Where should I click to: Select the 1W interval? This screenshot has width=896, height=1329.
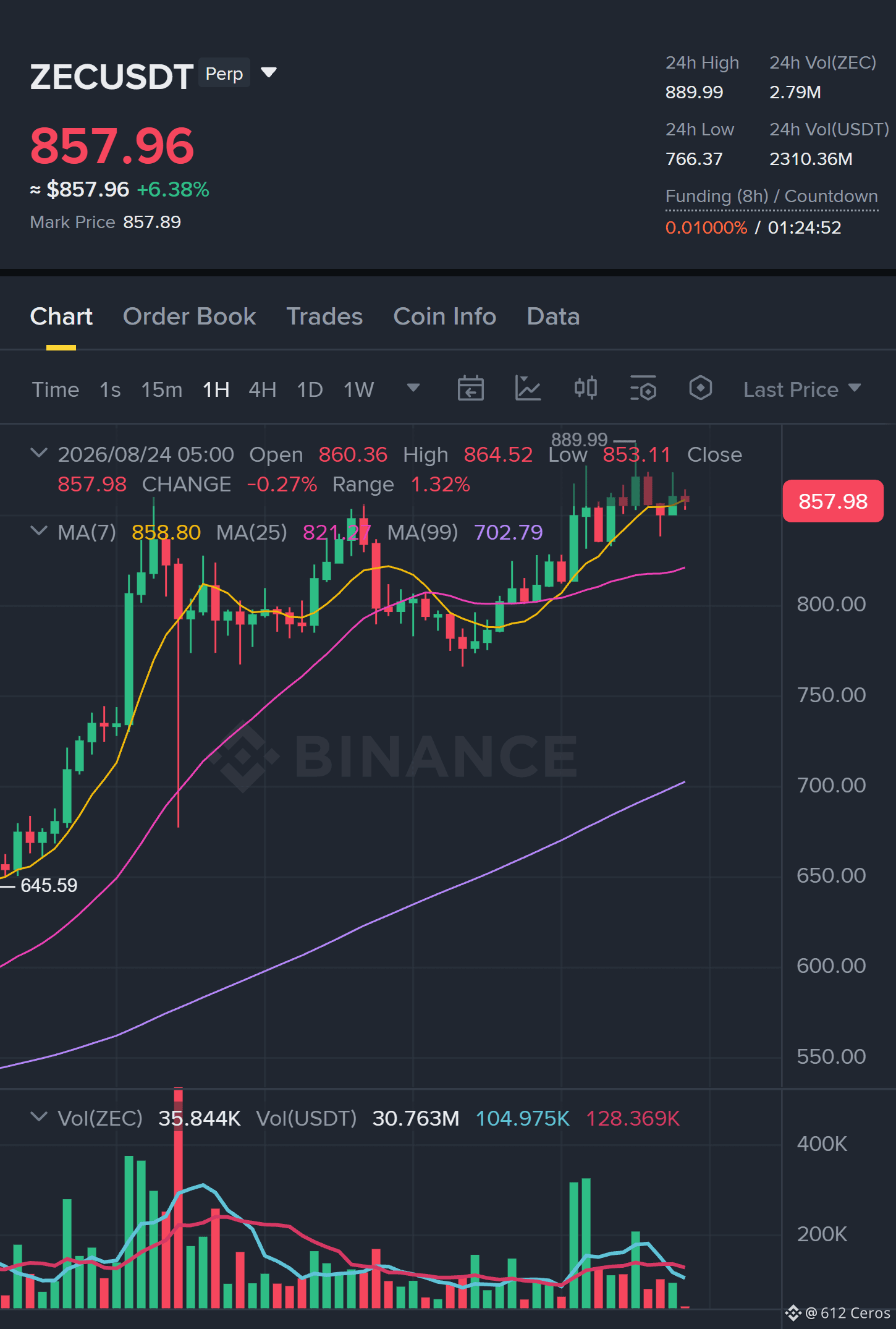coord(359,389)
